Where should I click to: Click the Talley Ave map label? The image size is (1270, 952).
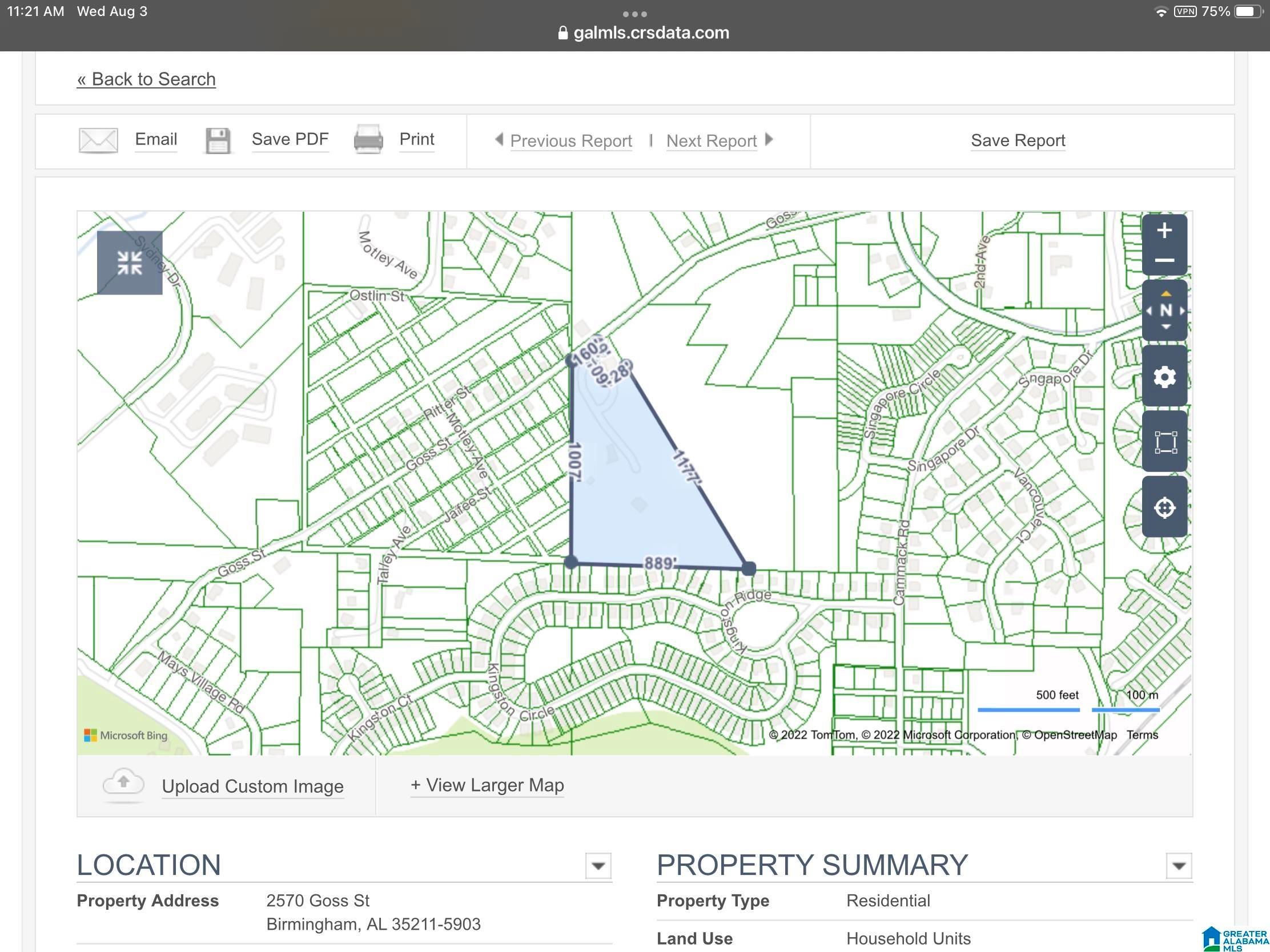tap(394, 554)
